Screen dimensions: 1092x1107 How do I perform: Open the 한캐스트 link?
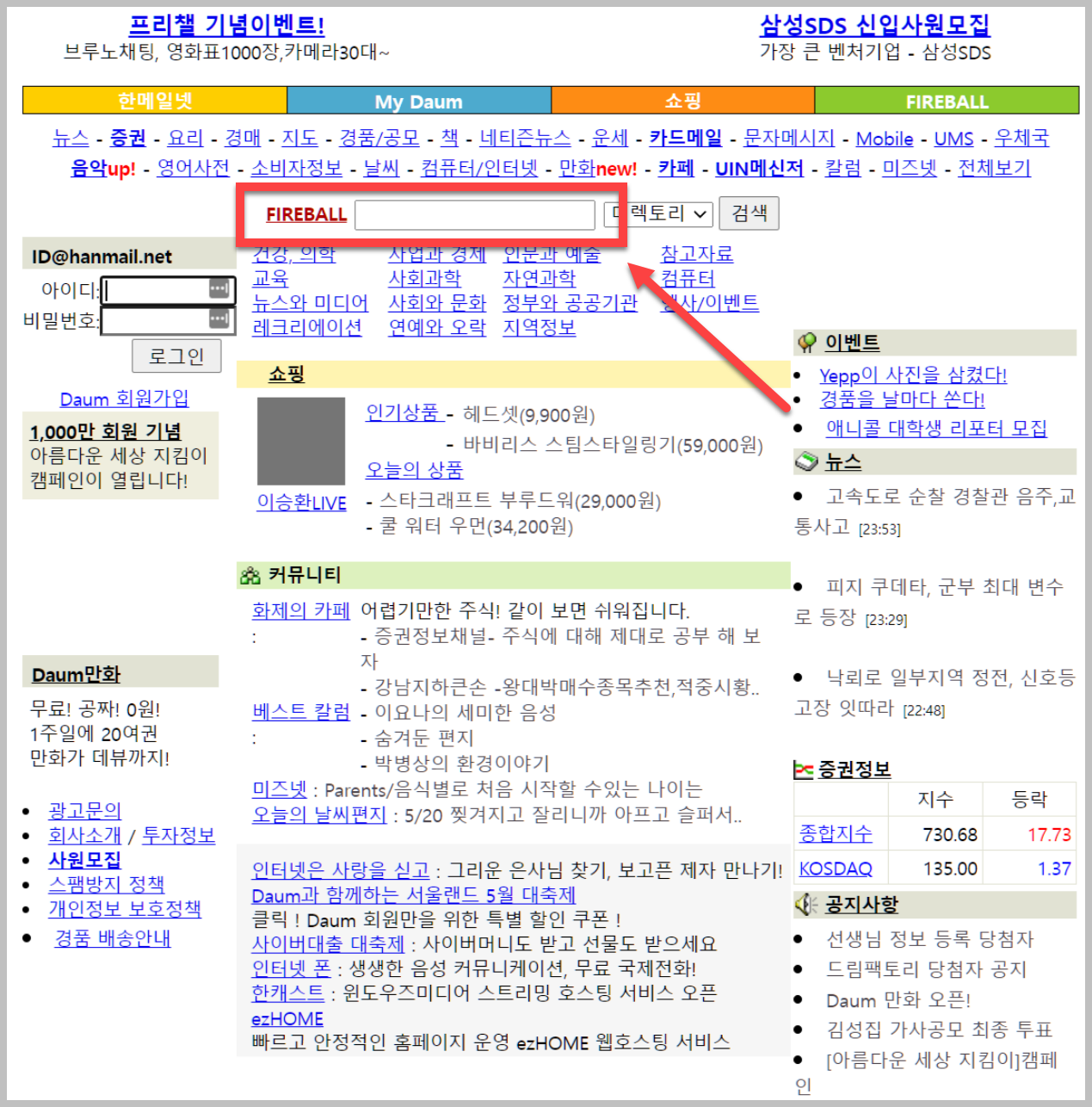[288, 993]
